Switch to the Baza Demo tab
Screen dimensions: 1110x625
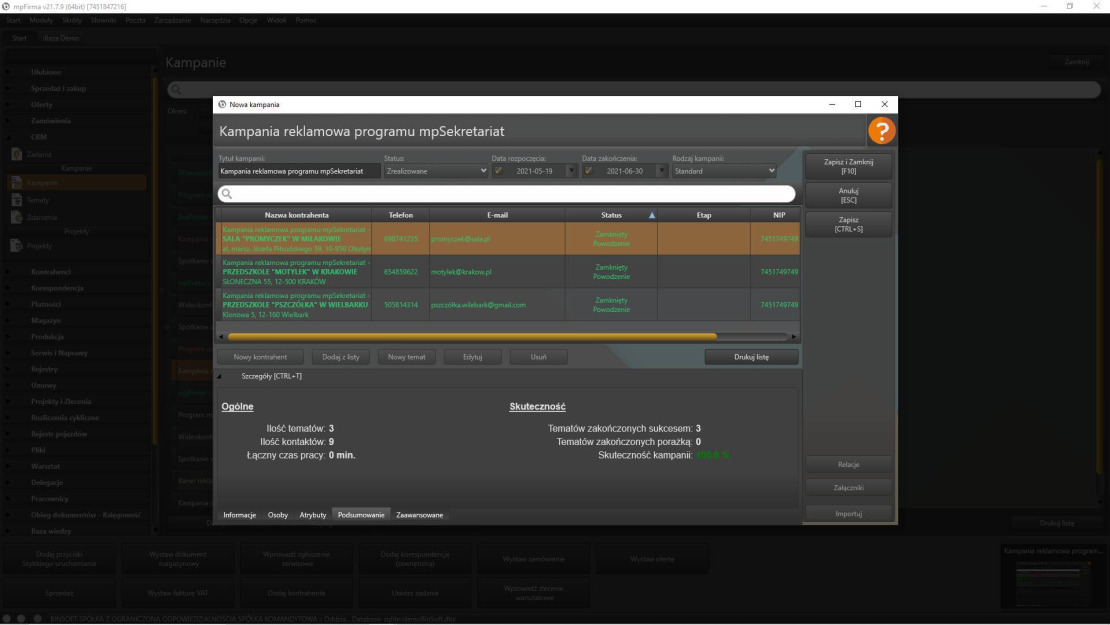tap(61, 38)
